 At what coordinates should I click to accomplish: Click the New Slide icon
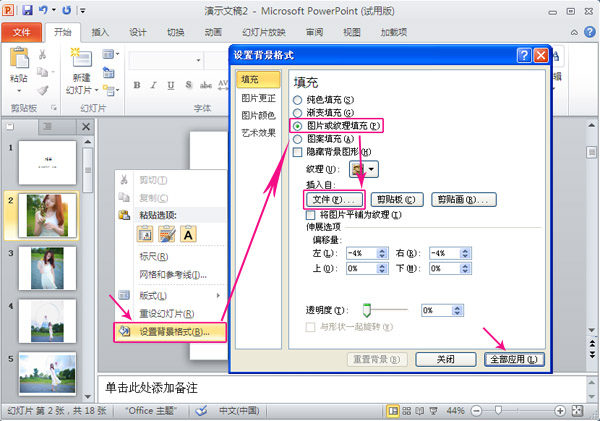point(81,57)
